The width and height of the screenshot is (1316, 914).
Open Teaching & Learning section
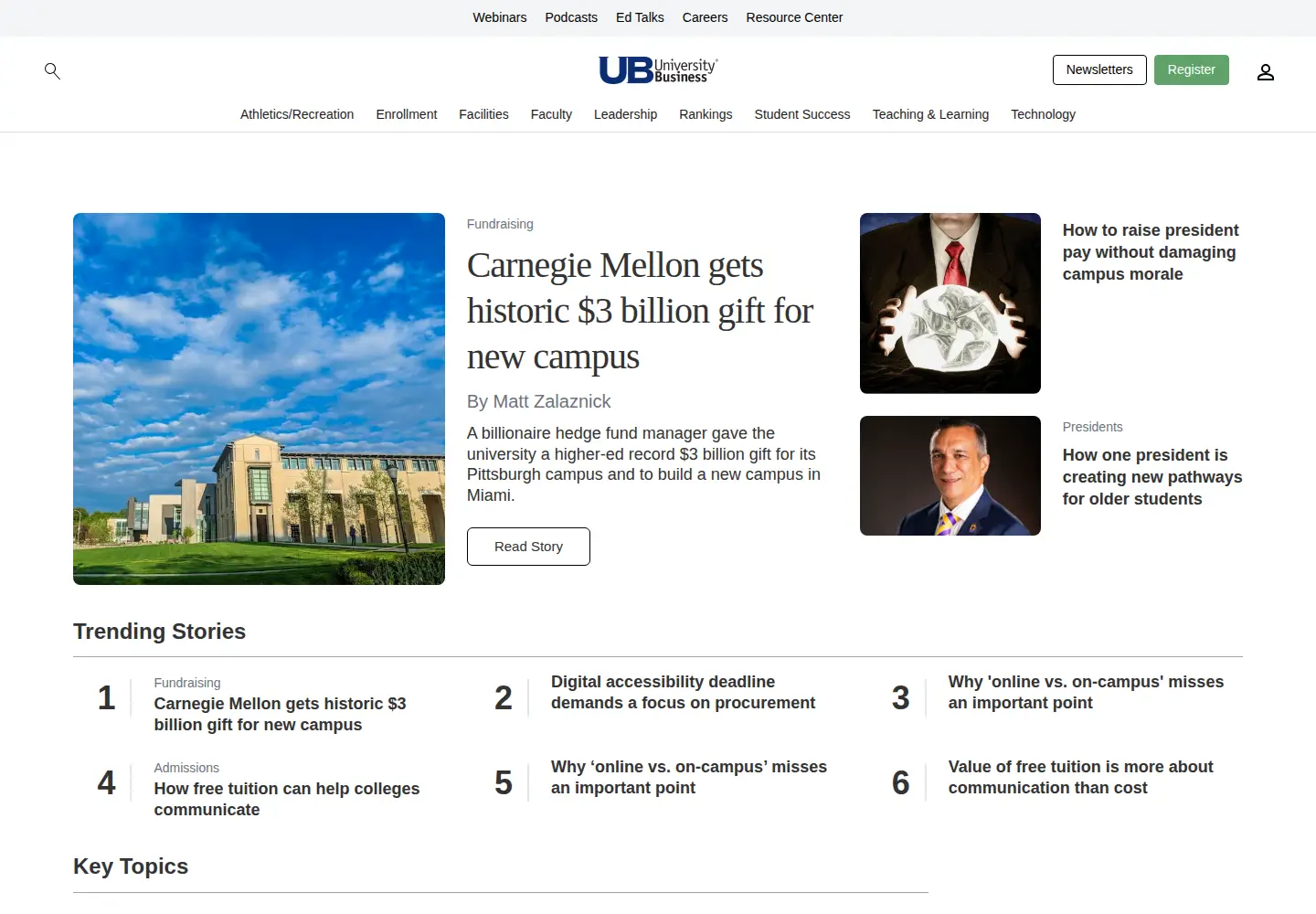coord(930,114)
